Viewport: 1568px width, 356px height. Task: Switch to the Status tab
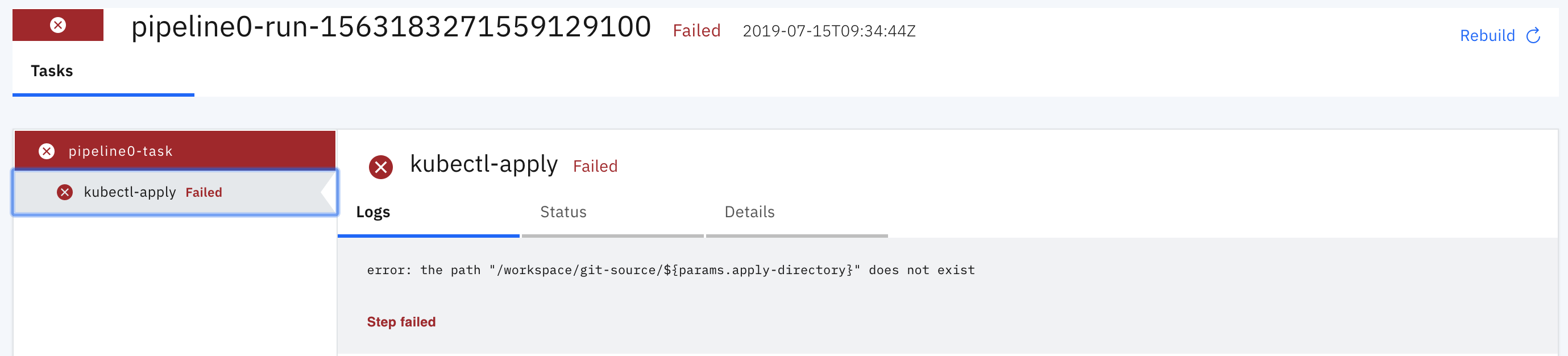[x=562, y=212]
